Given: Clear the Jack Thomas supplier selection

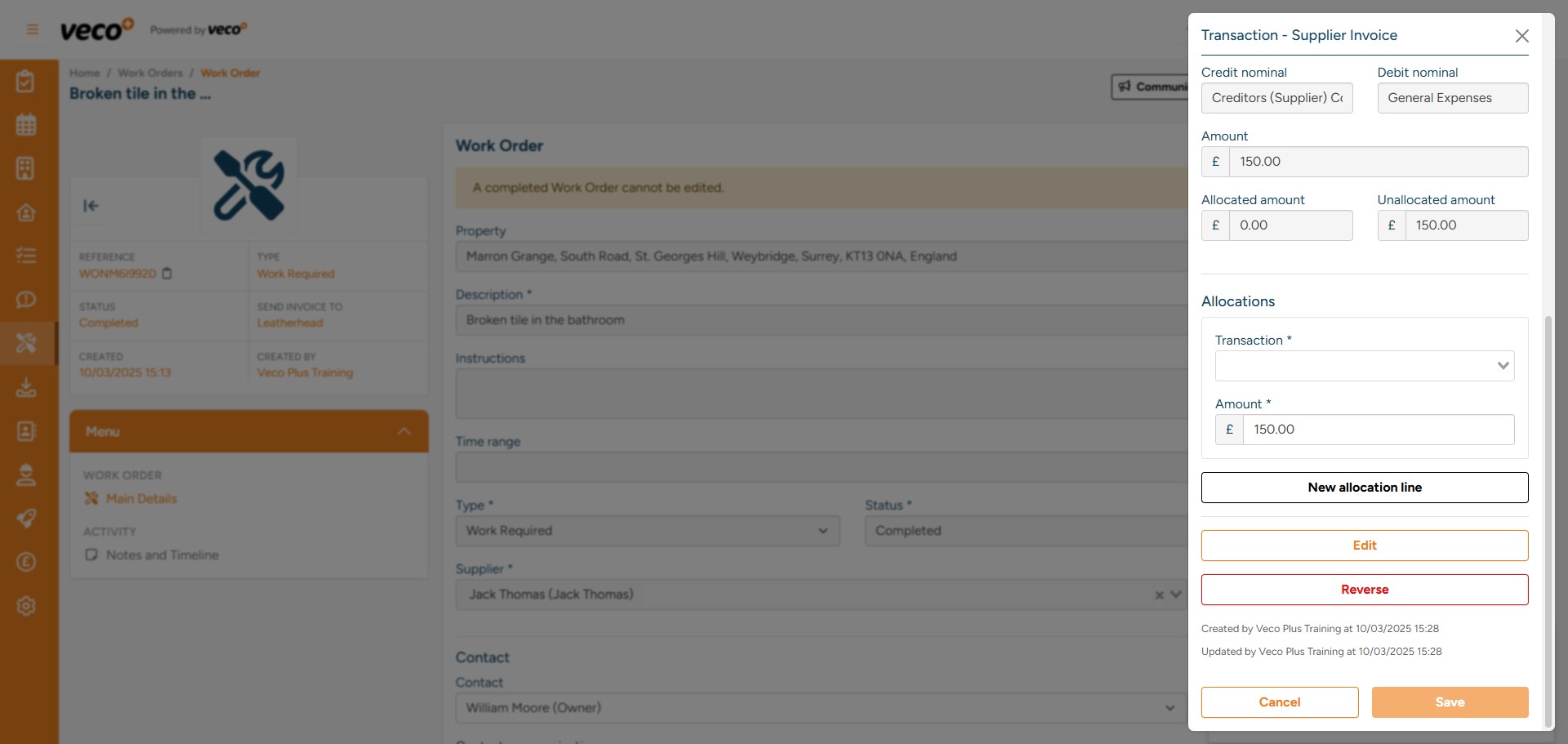Looking at the screenshot, I should pos(1158,595).
